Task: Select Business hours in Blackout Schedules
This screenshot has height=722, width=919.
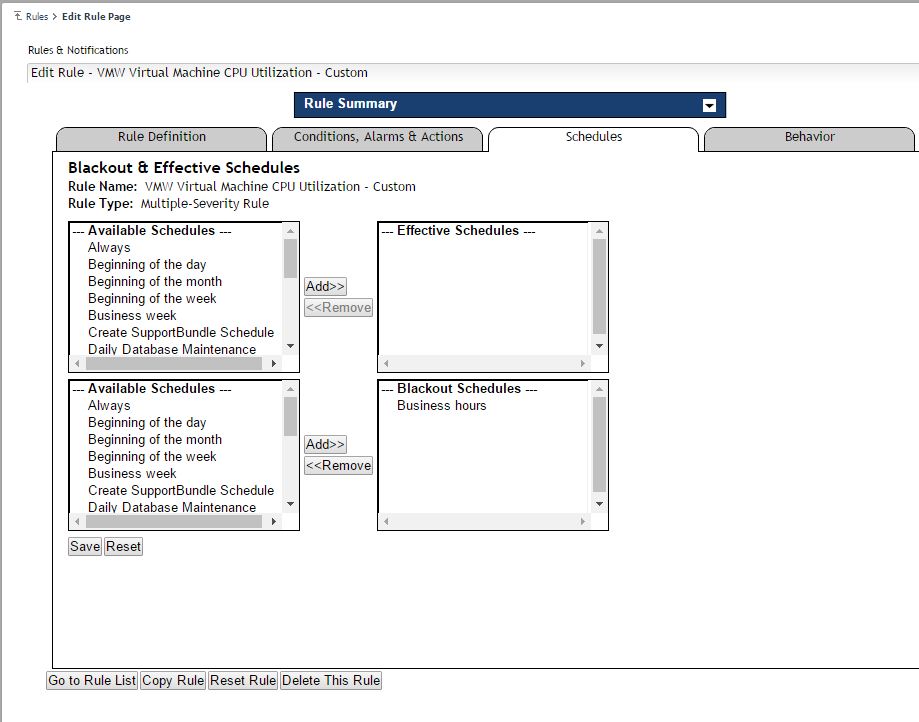Action: (441, 406)
